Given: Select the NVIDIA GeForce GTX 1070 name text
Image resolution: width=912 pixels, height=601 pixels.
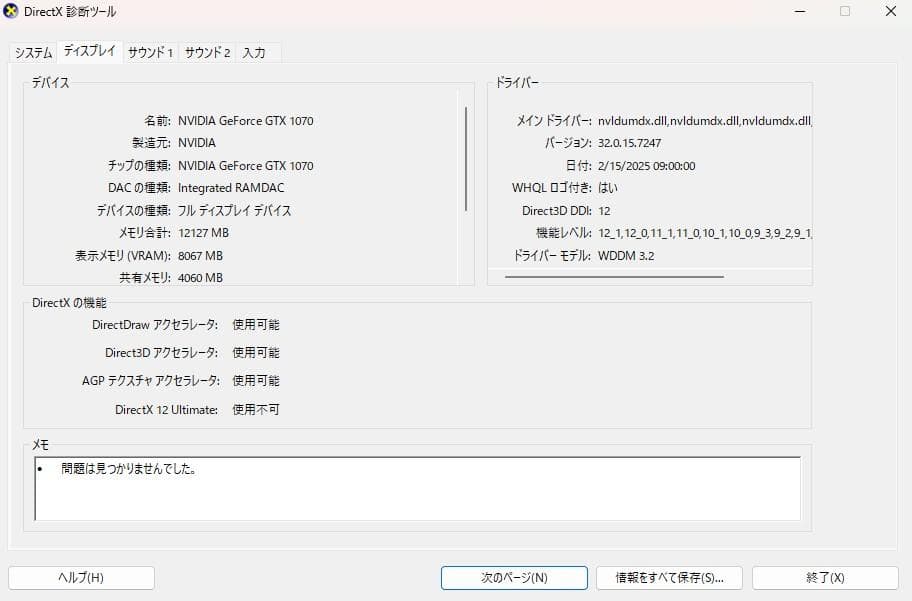Looking at the screenshot, I should coord(245,120).
